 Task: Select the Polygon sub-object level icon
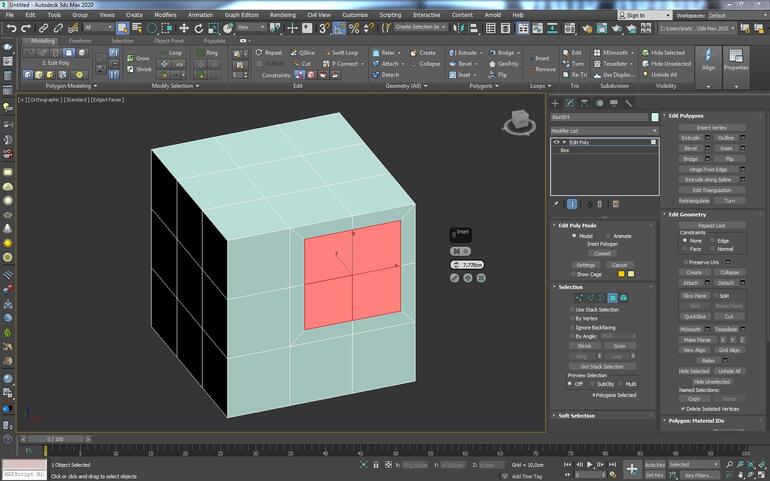(x=613, y=298)
